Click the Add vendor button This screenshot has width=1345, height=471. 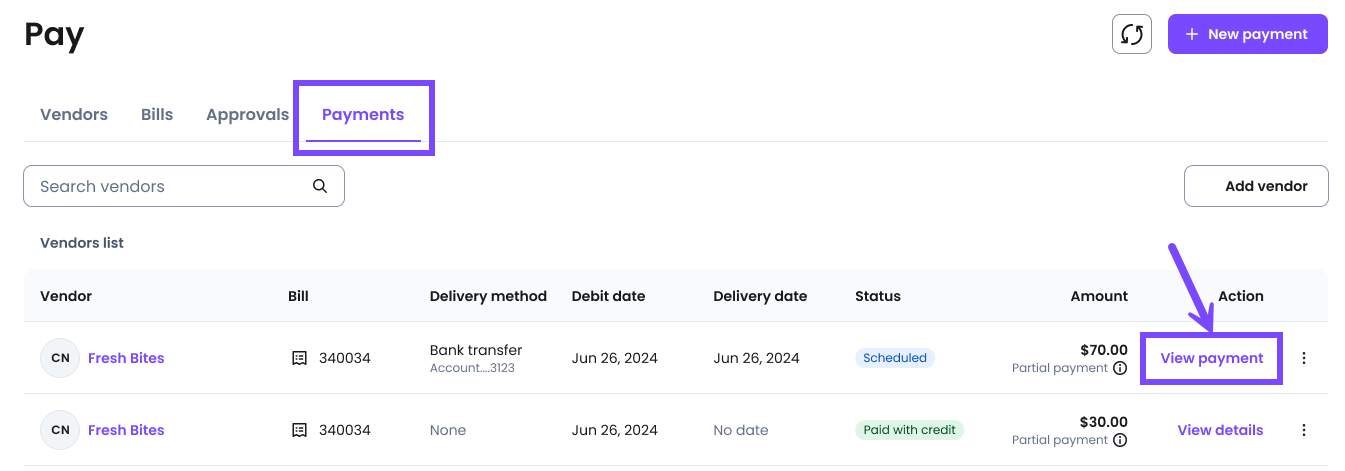[x=1256, y=186]
